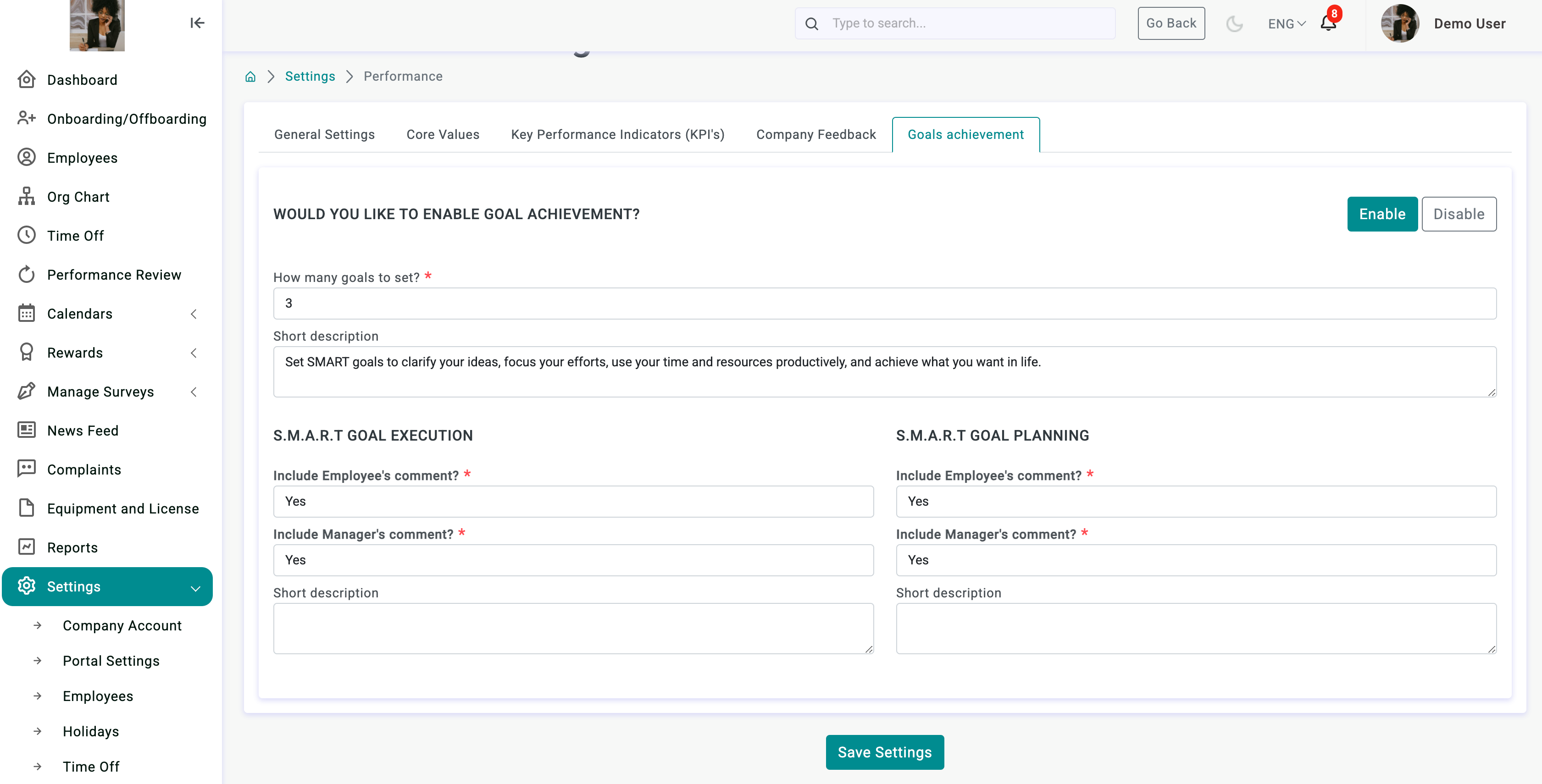The image size is (1542, 784).
Task: Switch to Core Values tab
Action: click(x=443, y=134)
